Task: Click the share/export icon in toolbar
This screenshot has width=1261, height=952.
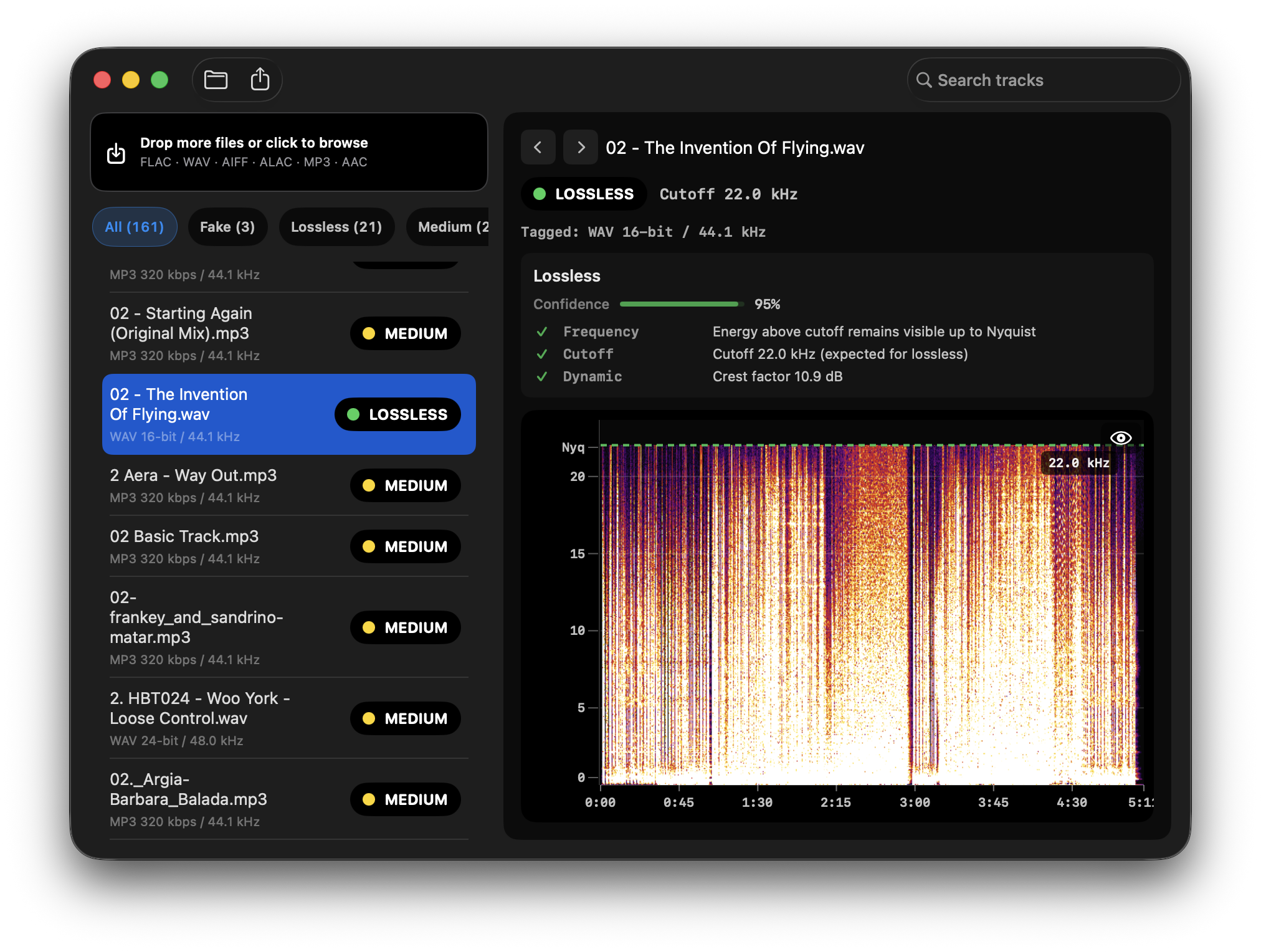Action: (260, 80)
